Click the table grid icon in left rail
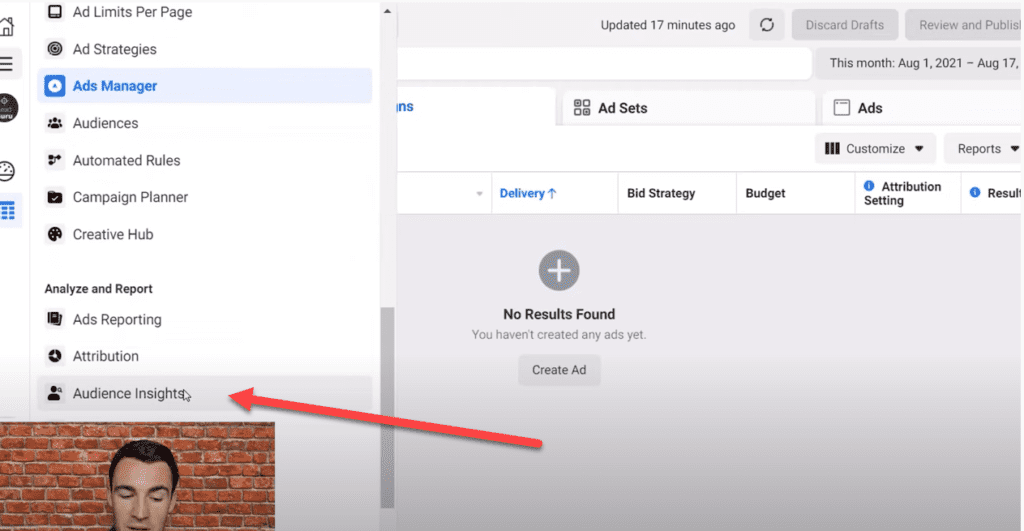Image resolution: width=1024 pixels, height=531 pixels. (8, 210)
